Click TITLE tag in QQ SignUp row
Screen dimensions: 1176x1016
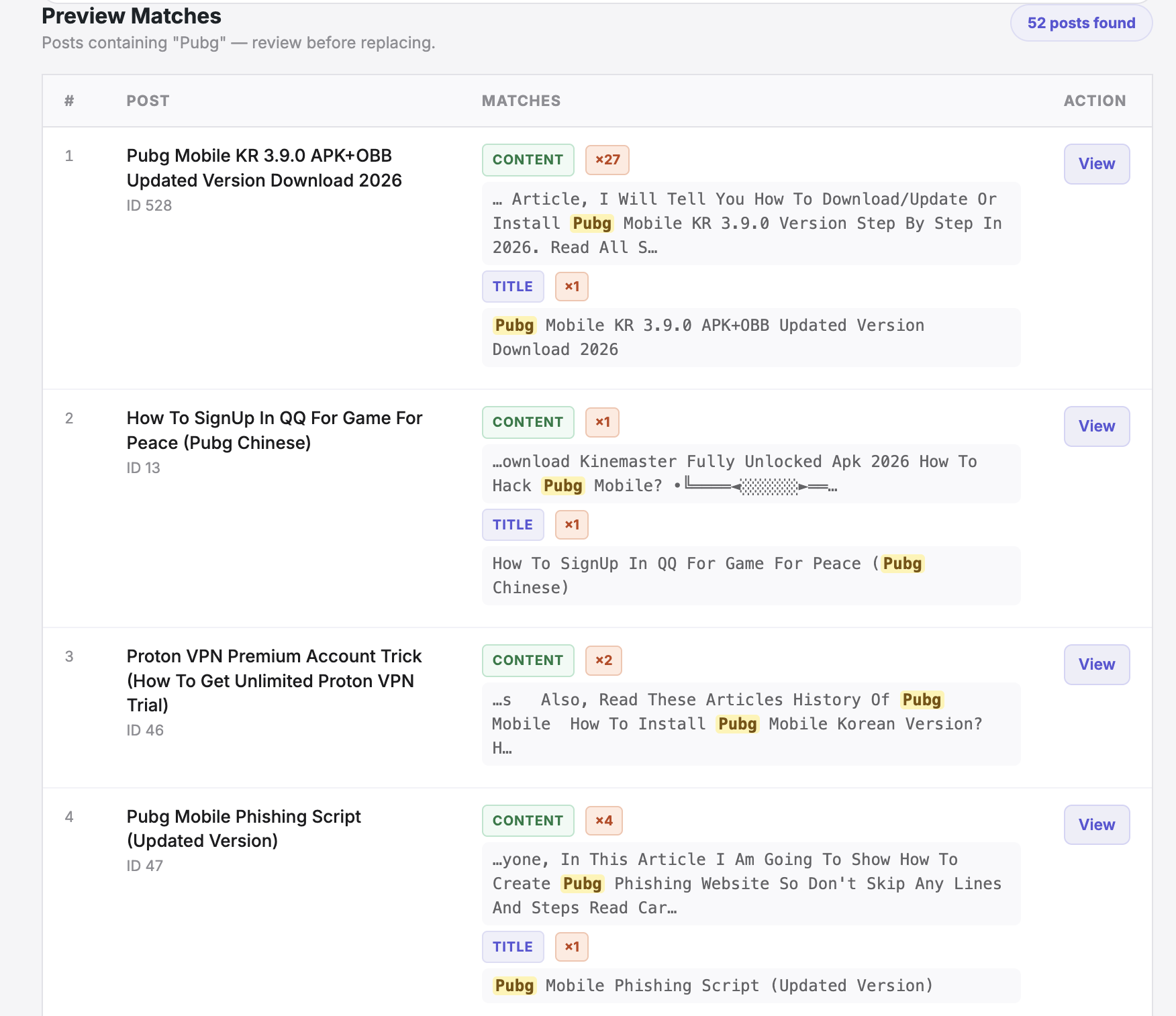tap(512, 525)
